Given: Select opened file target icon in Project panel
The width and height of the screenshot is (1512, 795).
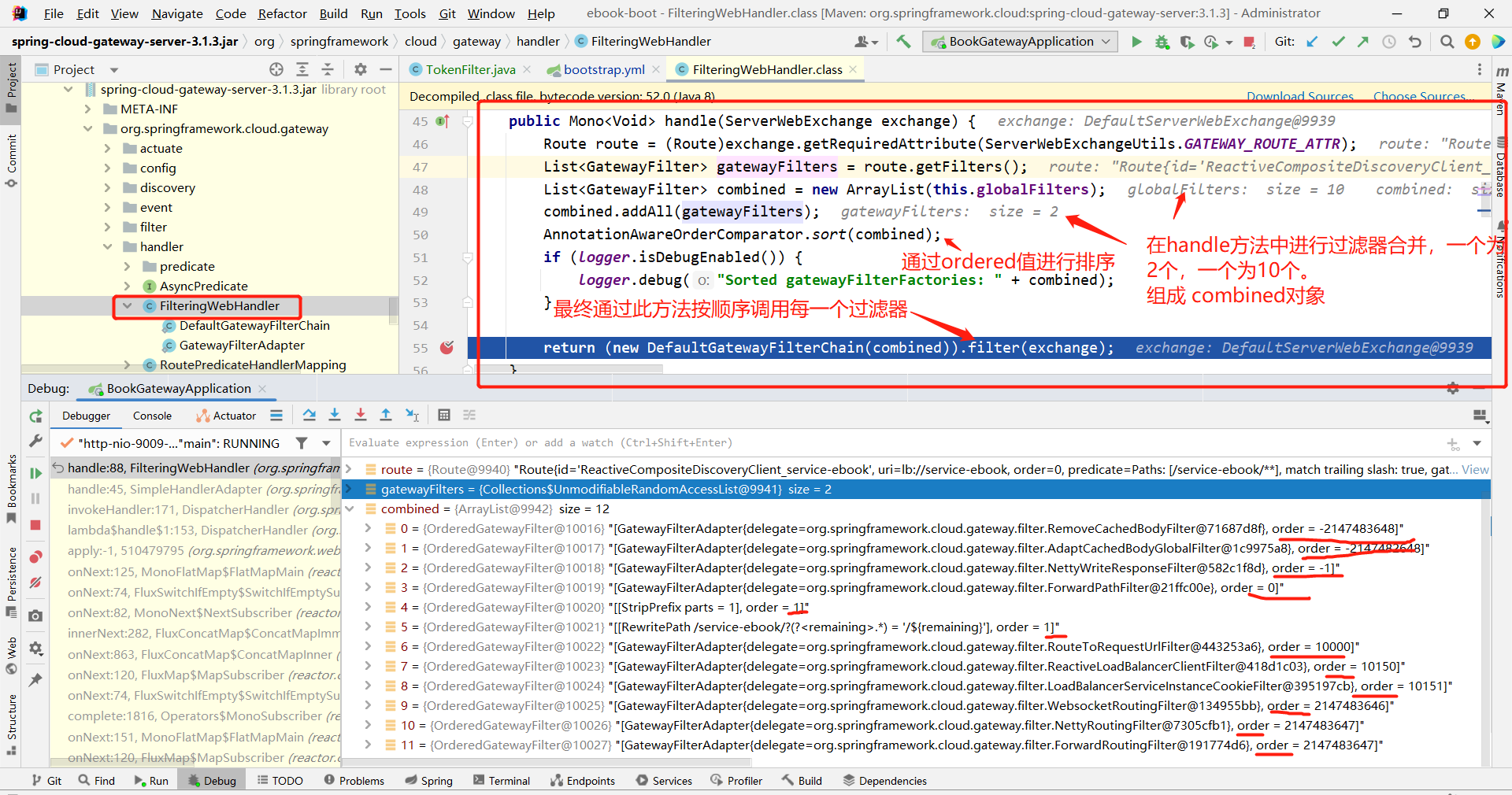Looking at the screenshot, I should 276,69.
